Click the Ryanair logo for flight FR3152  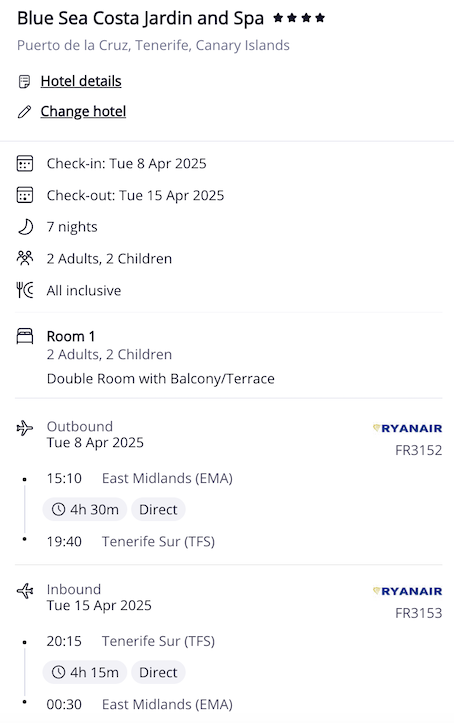pyautogui.click(x=407, y=428)
